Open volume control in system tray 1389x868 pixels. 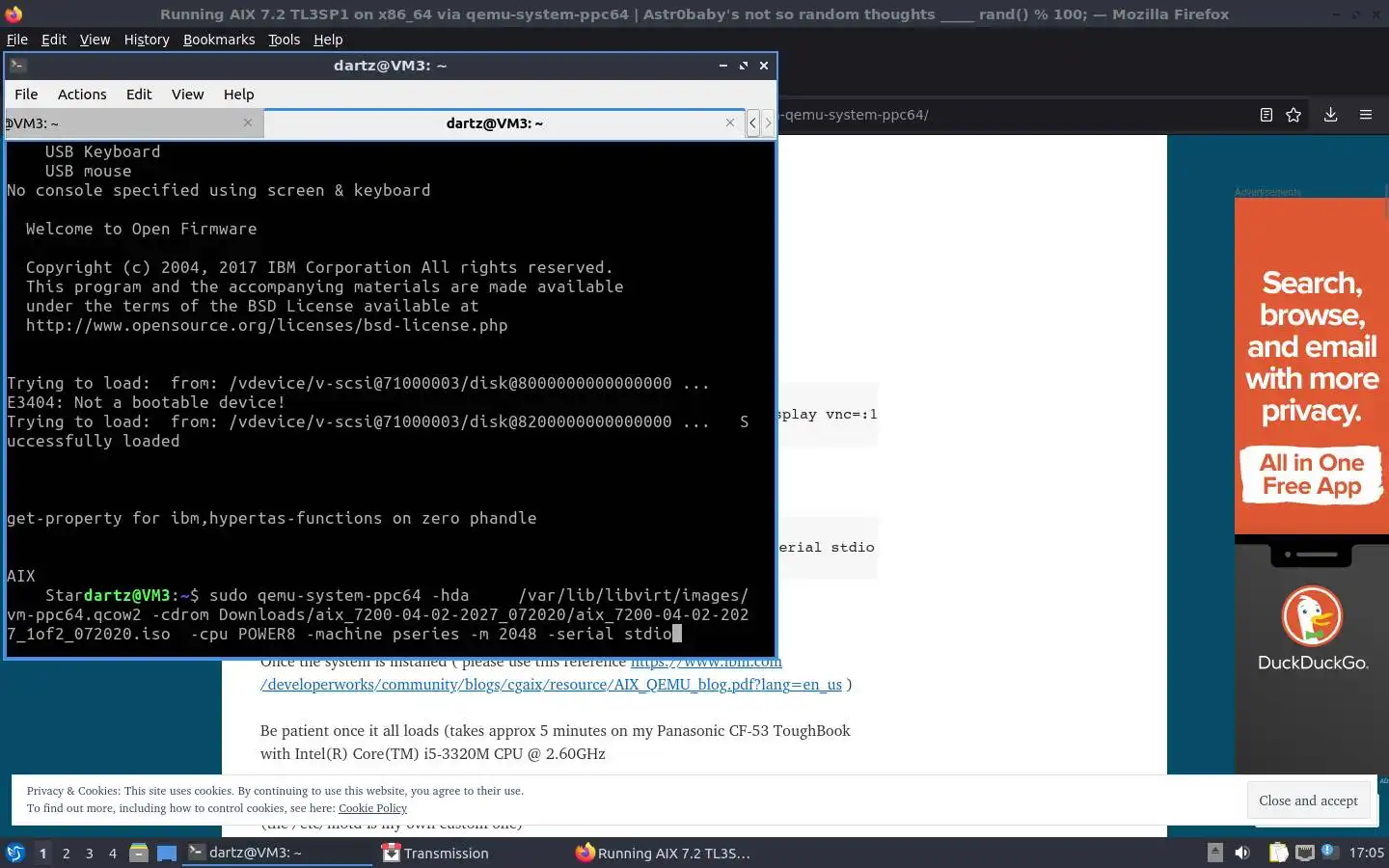point(1242,853)
